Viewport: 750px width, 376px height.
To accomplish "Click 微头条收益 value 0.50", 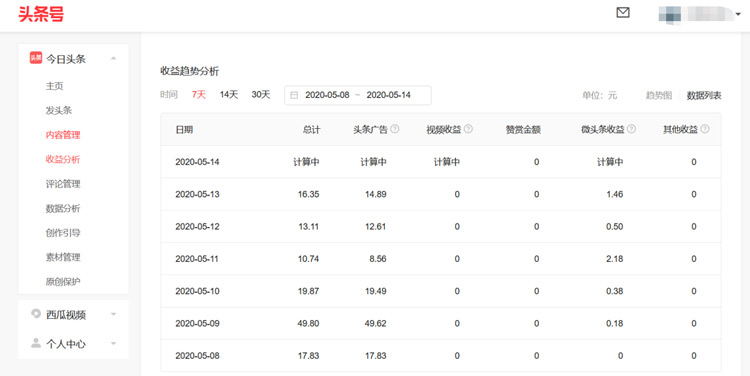I will click(615, 227).
